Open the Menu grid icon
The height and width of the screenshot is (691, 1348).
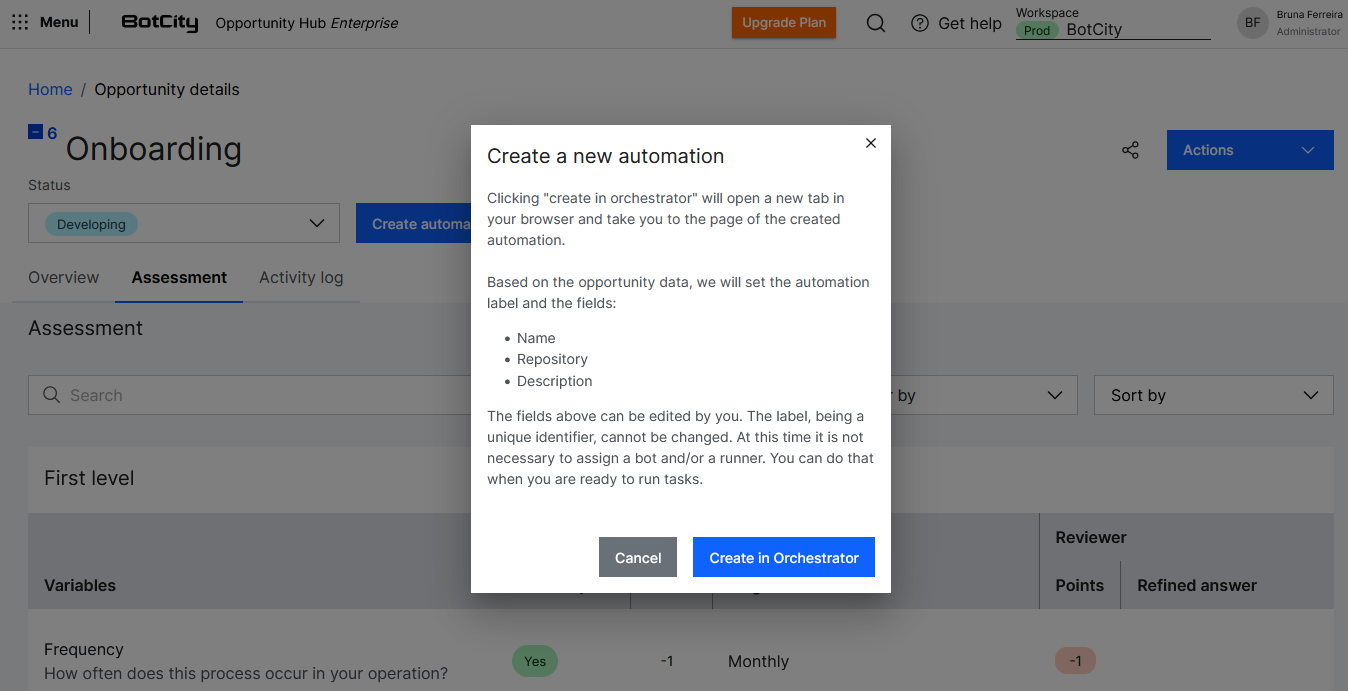[20, 22]
